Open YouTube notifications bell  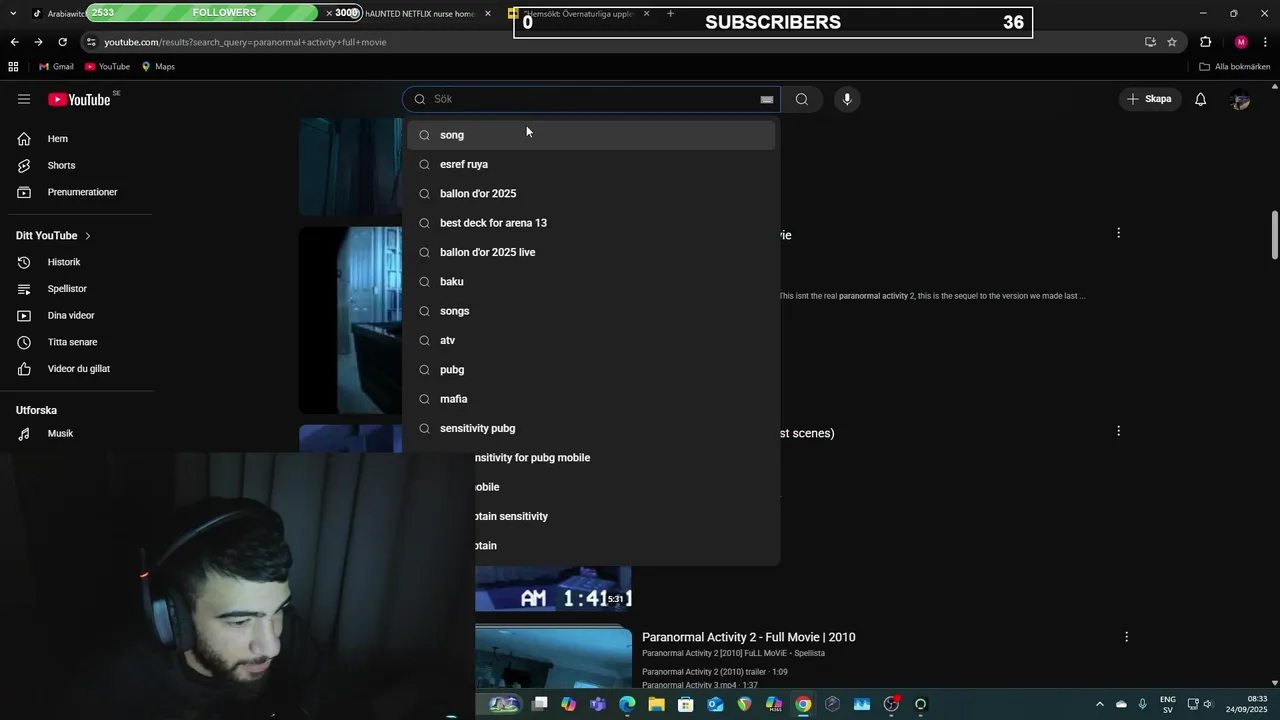(1200, 99)
